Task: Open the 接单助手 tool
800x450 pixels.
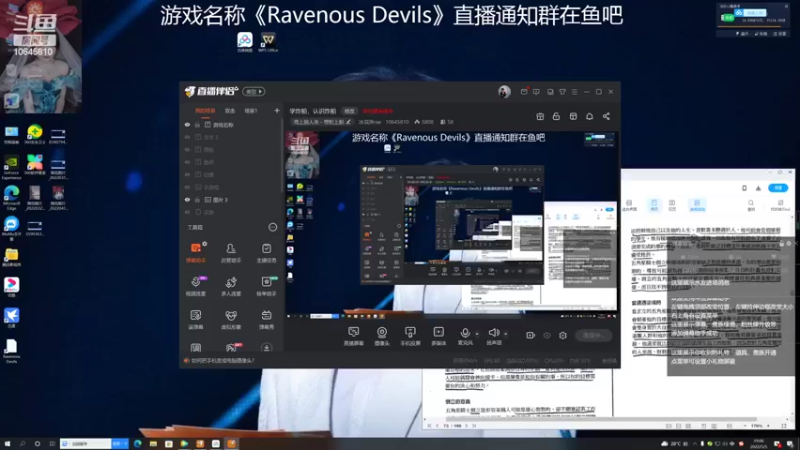Action: coord(266,286)
